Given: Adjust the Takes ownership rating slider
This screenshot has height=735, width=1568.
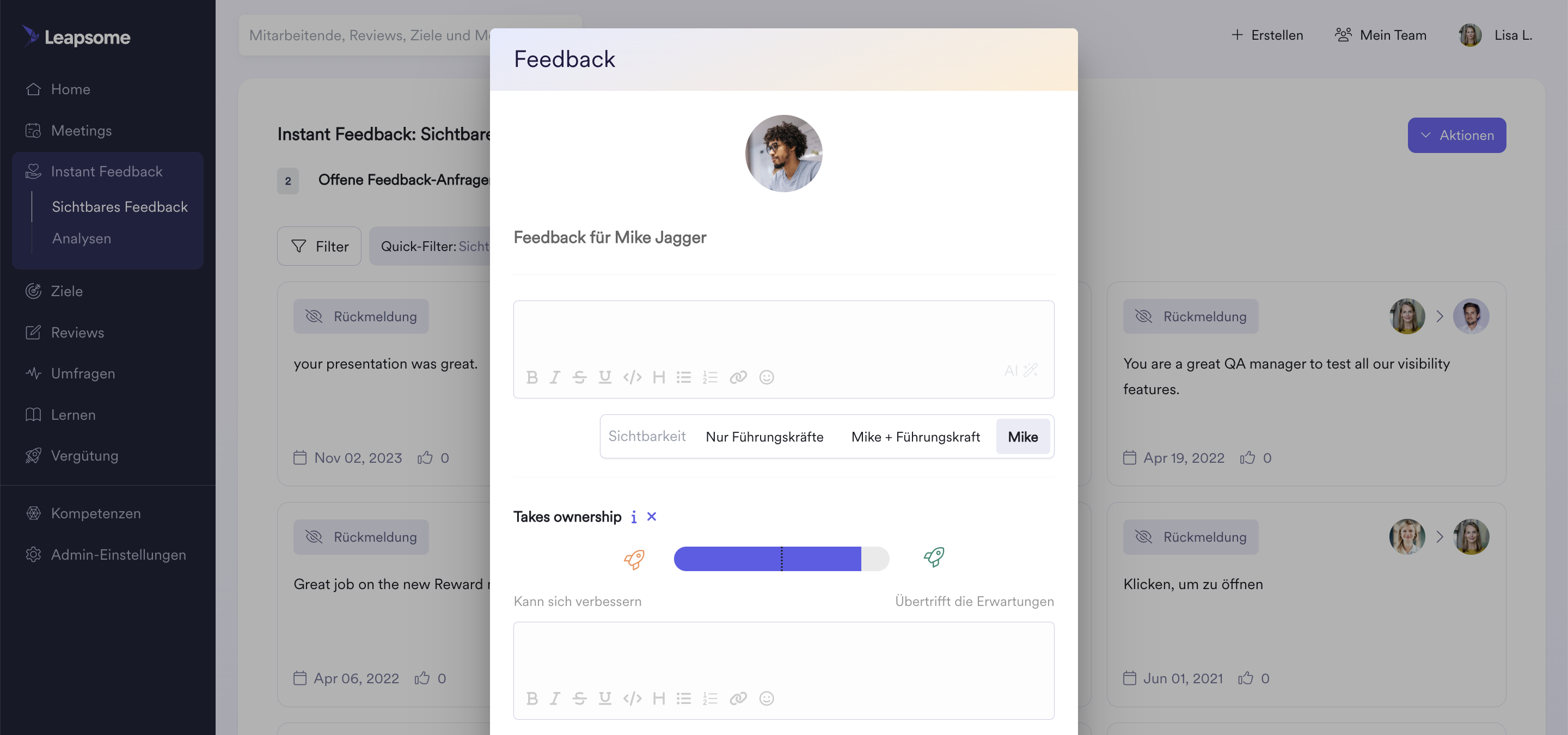Looking at the screenshot, I should (x=781, y=559).
